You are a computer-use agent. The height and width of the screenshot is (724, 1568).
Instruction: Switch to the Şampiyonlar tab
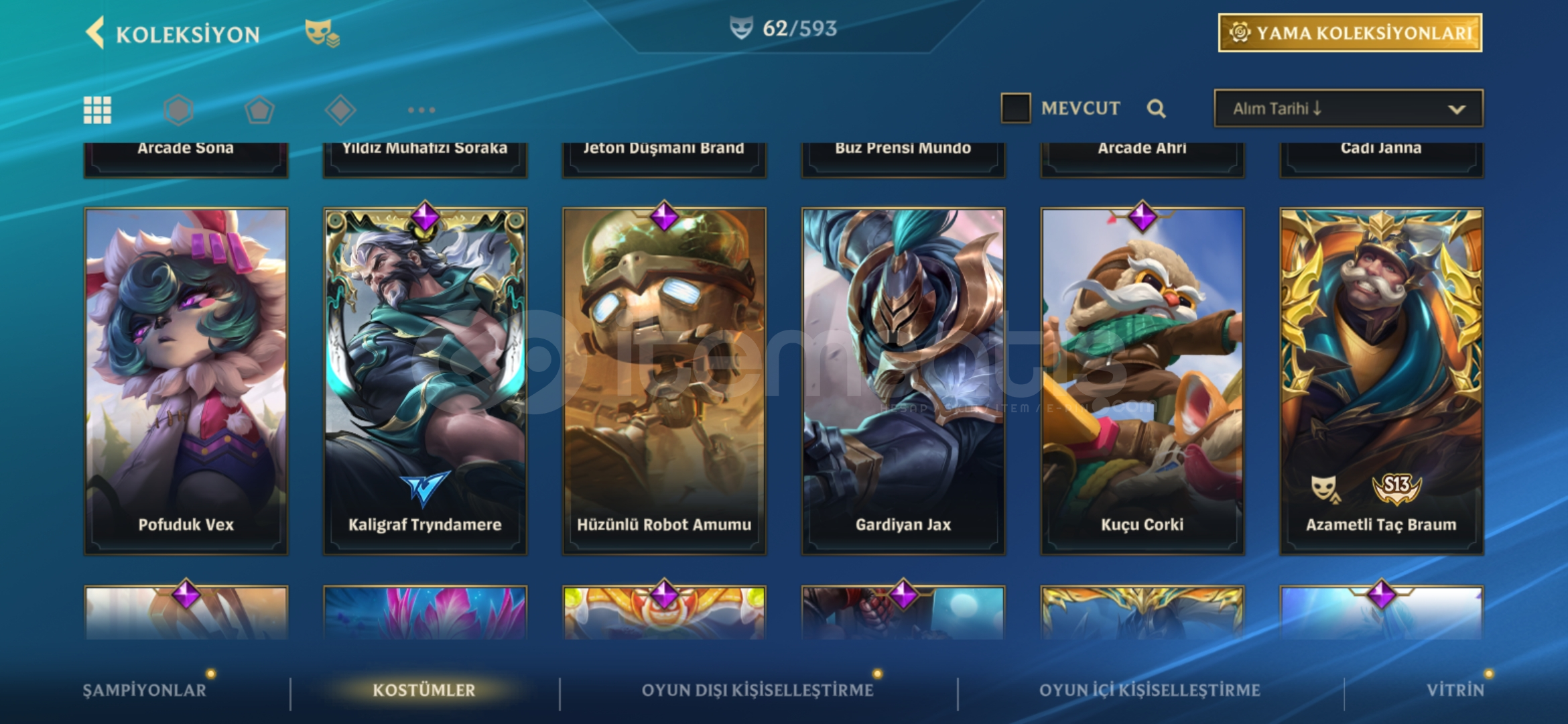[145, 690]
